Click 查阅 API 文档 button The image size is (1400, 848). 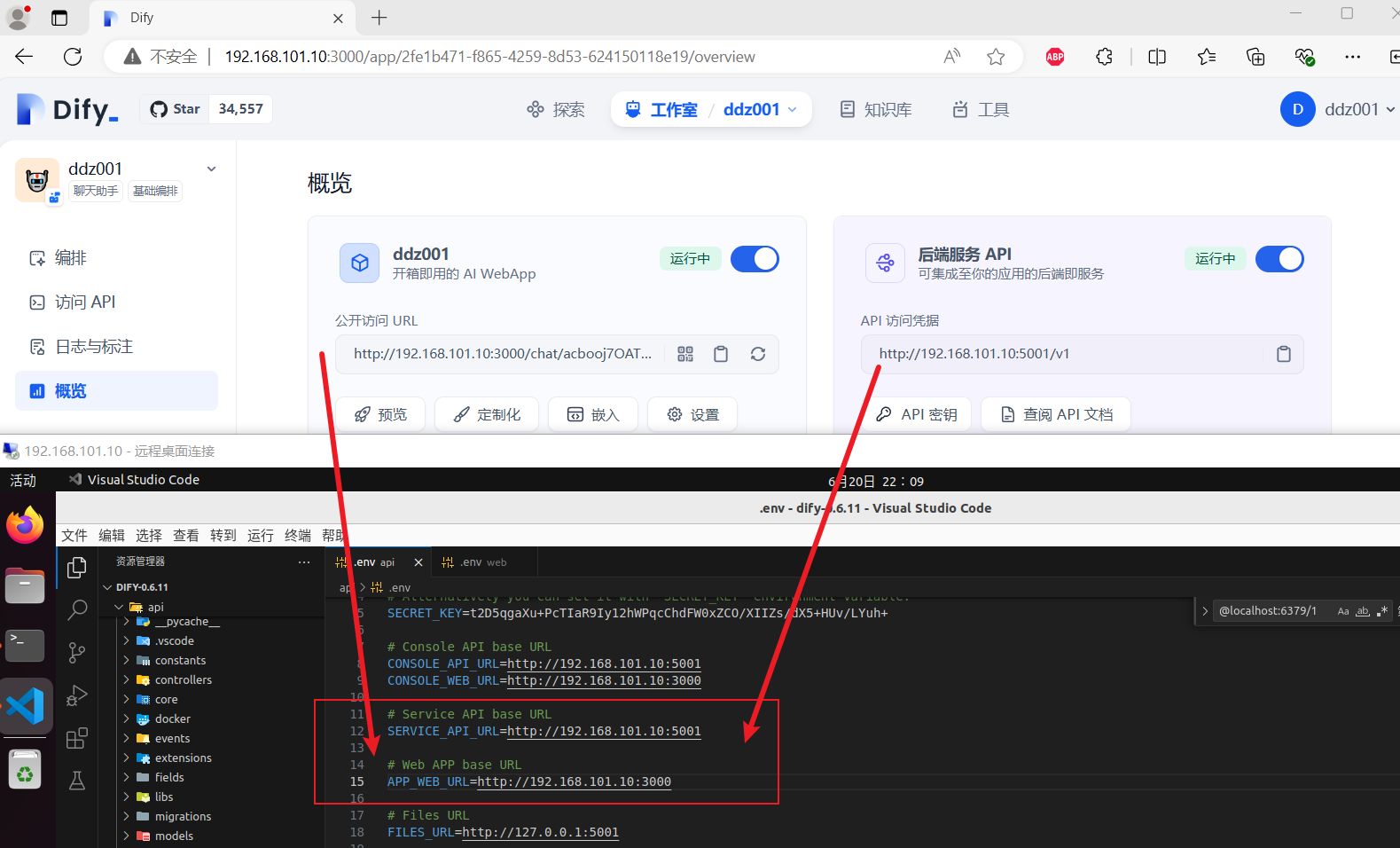(x=1056, y=414)
